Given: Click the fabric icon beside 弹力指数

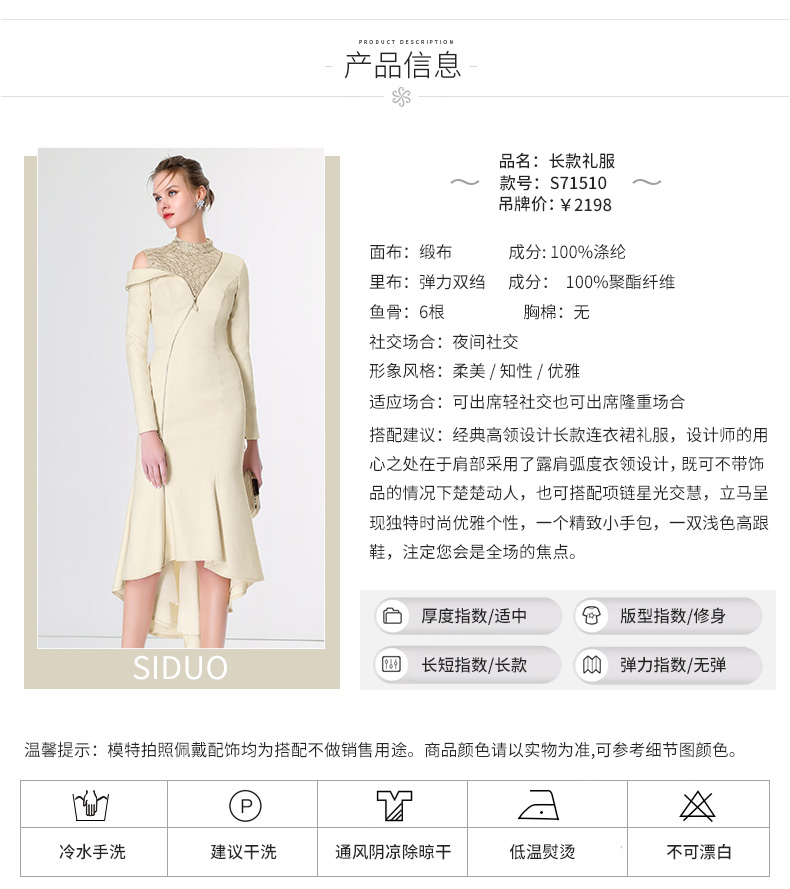Looking at the screenshot, I should [592, 664].
